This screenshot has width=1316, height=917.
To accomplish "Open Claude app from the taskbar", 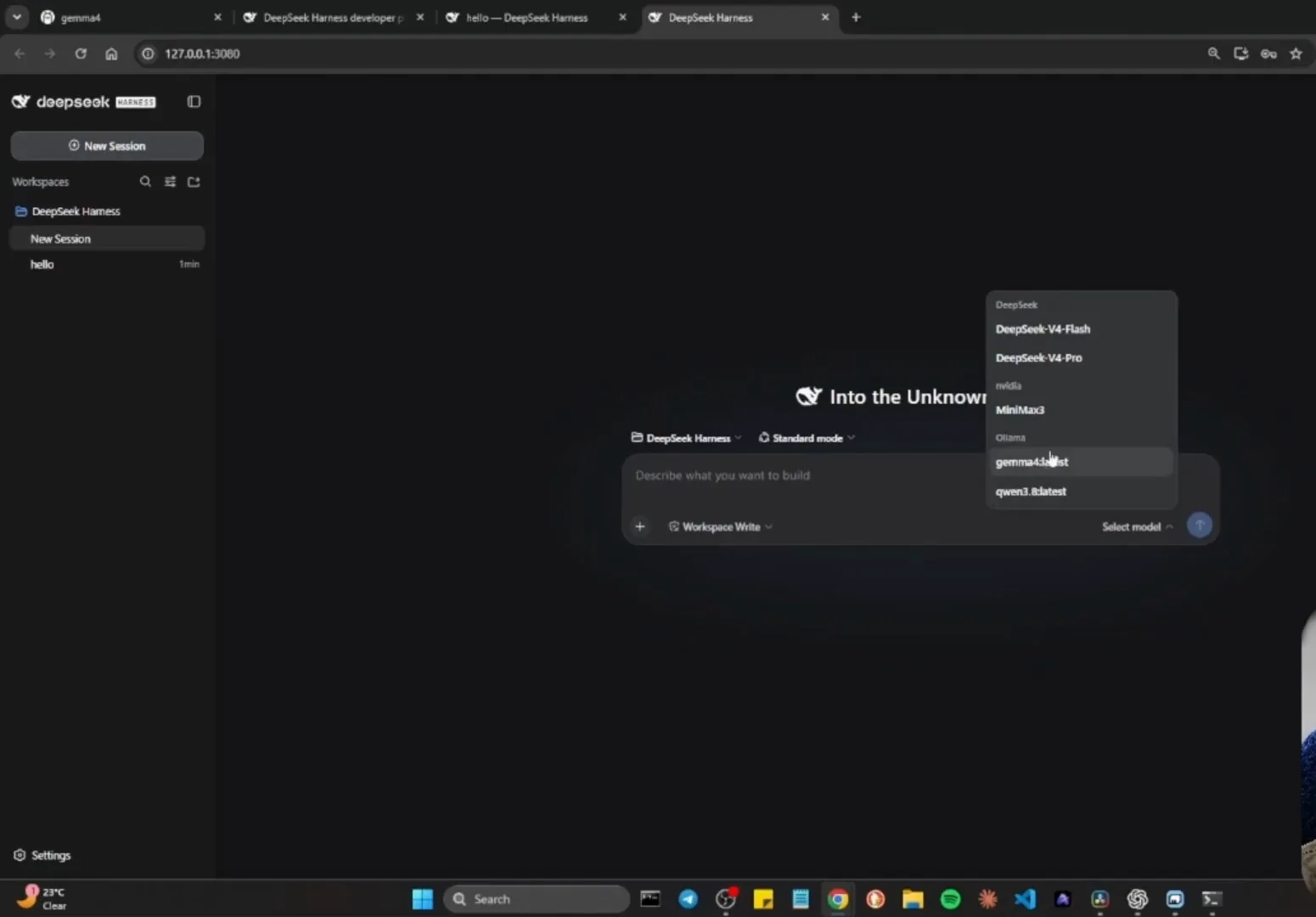I will click(x=987, y=898).
